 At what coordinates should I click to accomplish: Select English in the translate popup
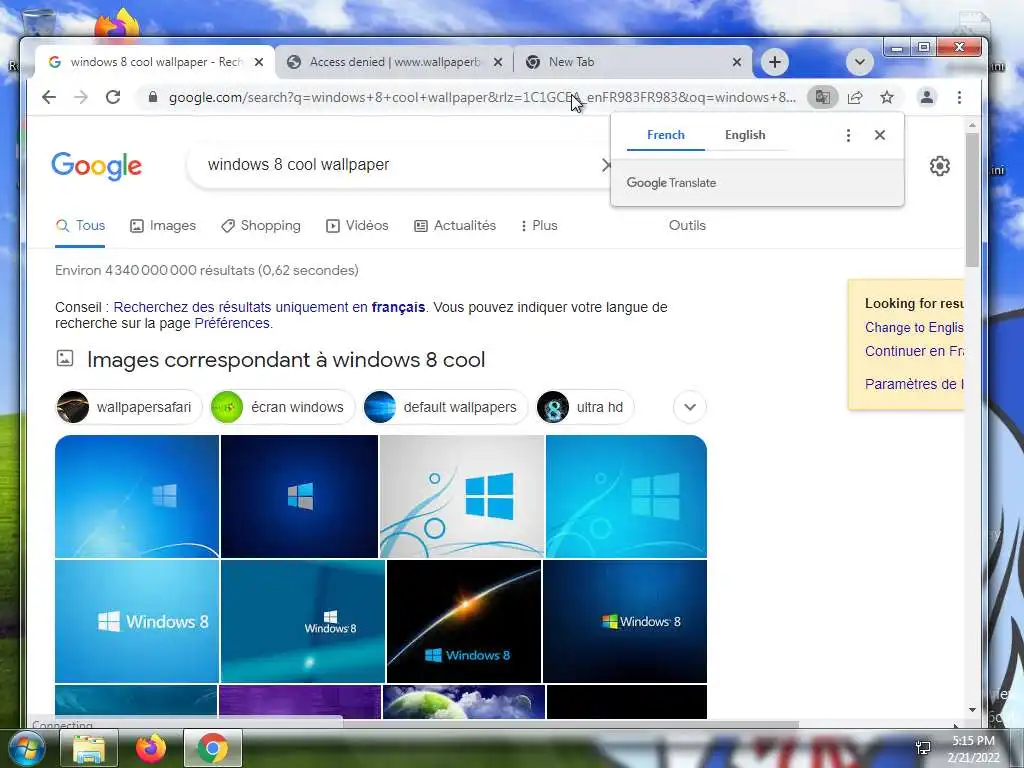point(745,135)
